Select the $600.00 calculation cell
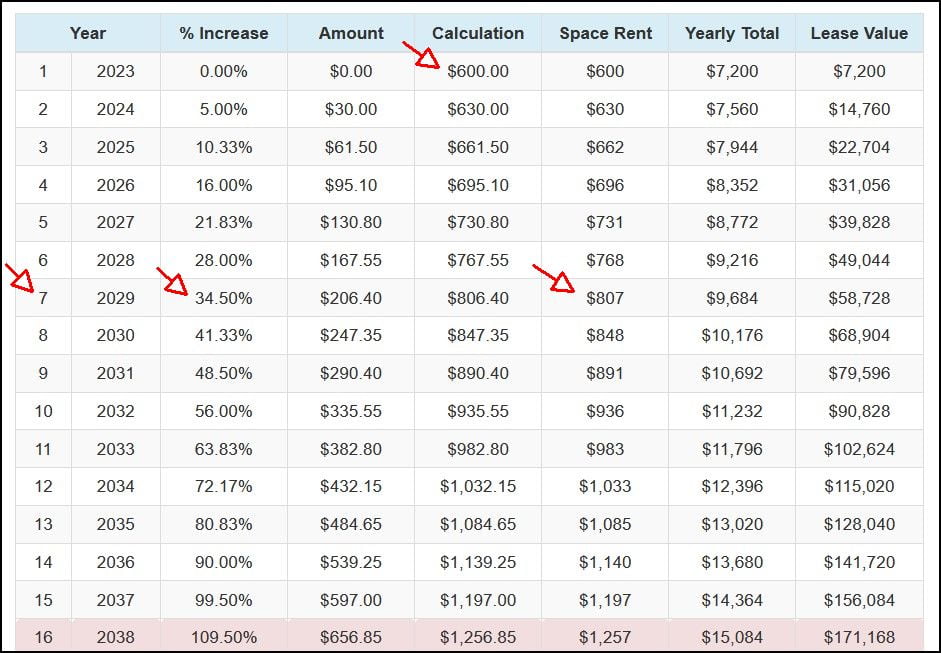The image size is (941, 653). click(478, 71)
